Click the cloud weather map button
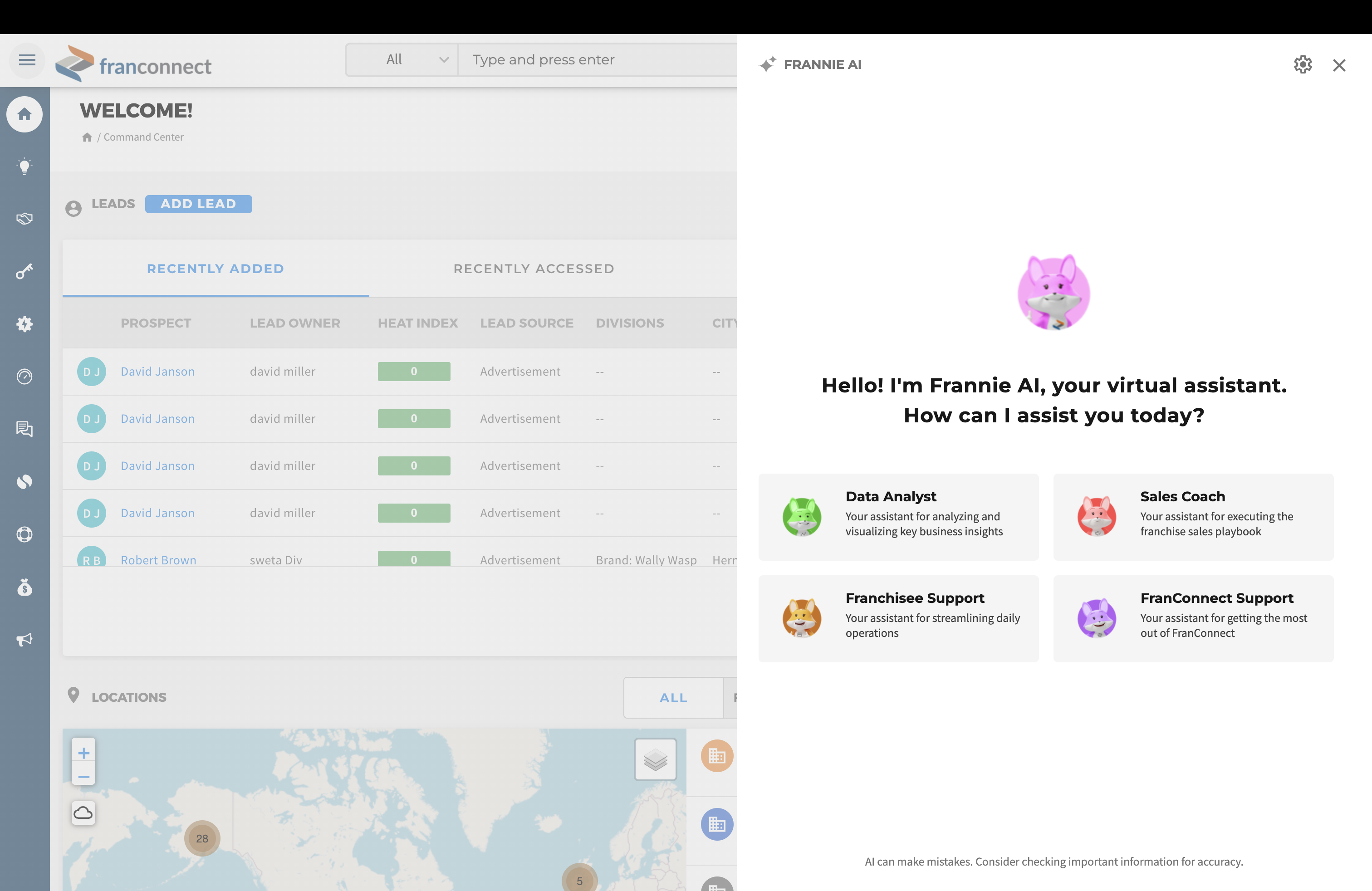 (x=83, y=813)
